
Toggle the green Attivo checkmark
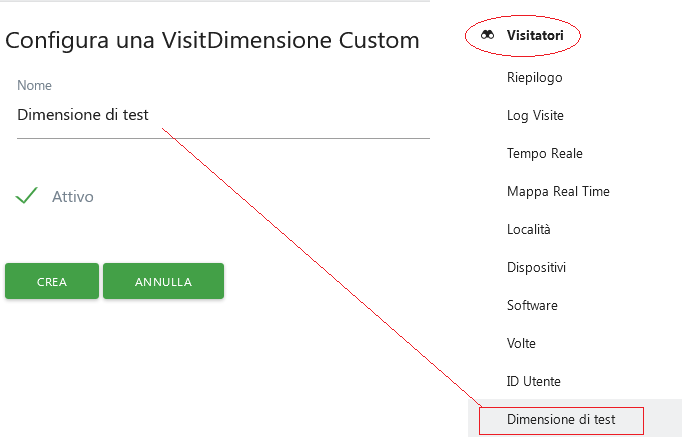(x=27, y=196)
